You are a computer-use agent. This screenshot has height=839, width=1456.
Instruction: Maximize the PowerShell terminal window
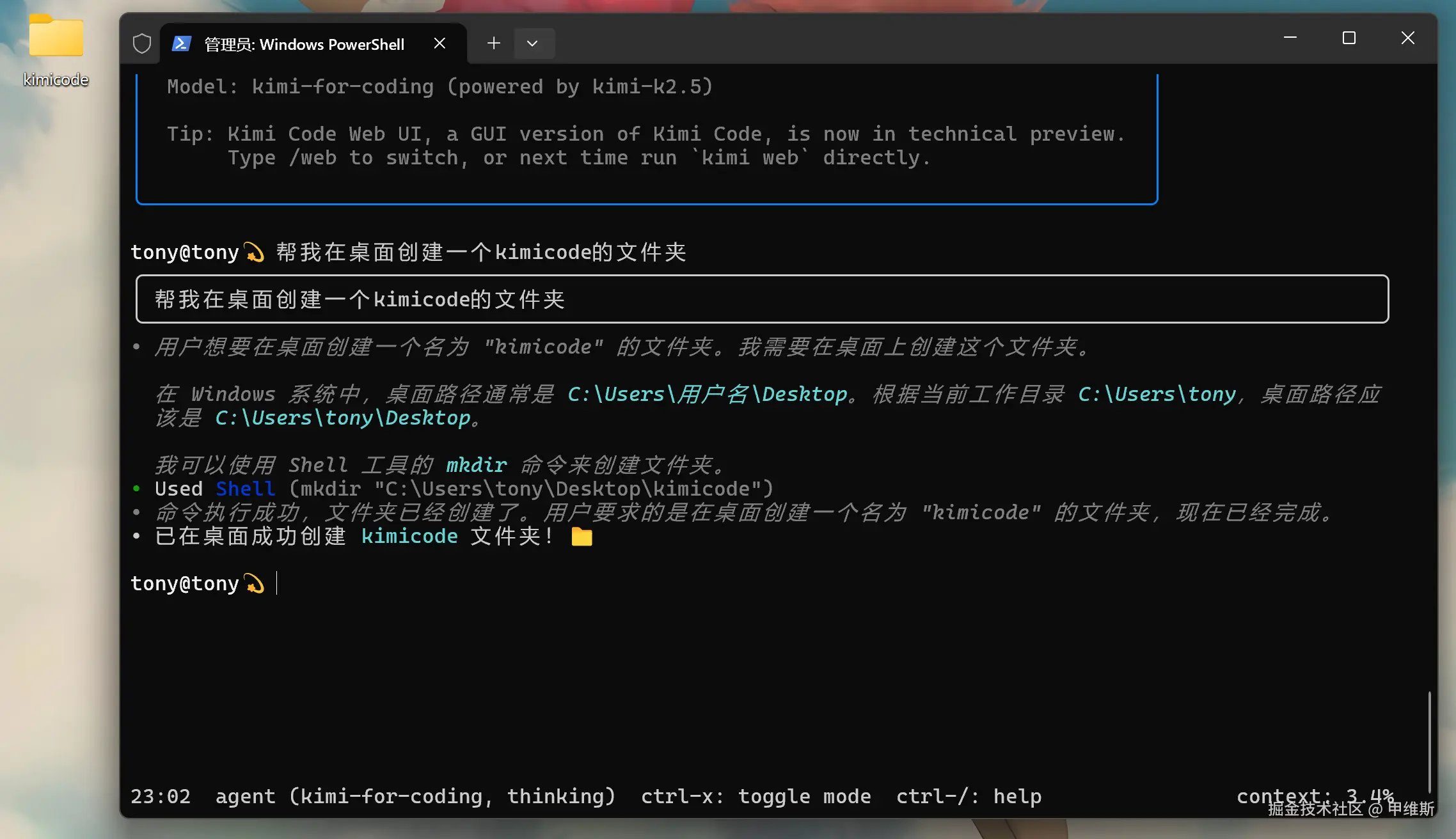(1349, 38)
